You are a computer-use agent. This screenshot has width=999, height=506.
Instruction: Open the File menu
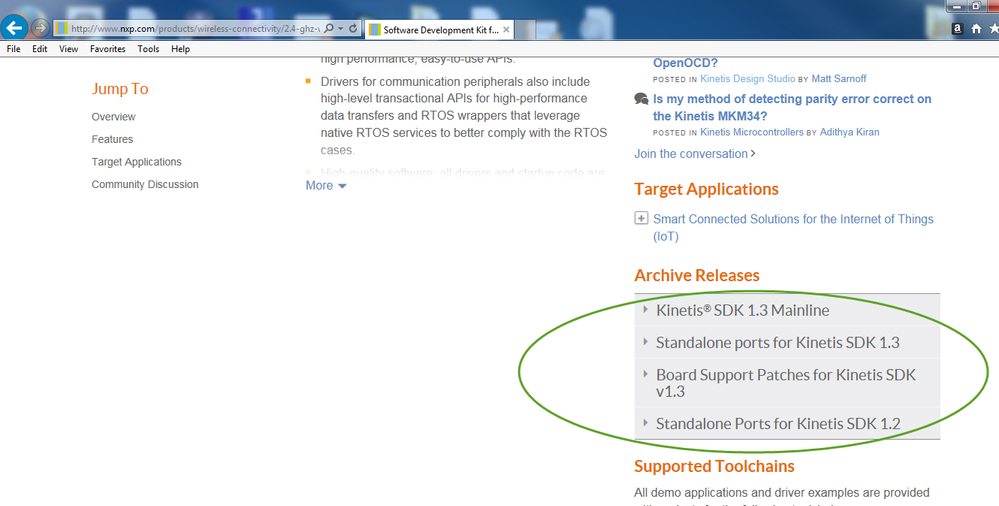[13, 48]
